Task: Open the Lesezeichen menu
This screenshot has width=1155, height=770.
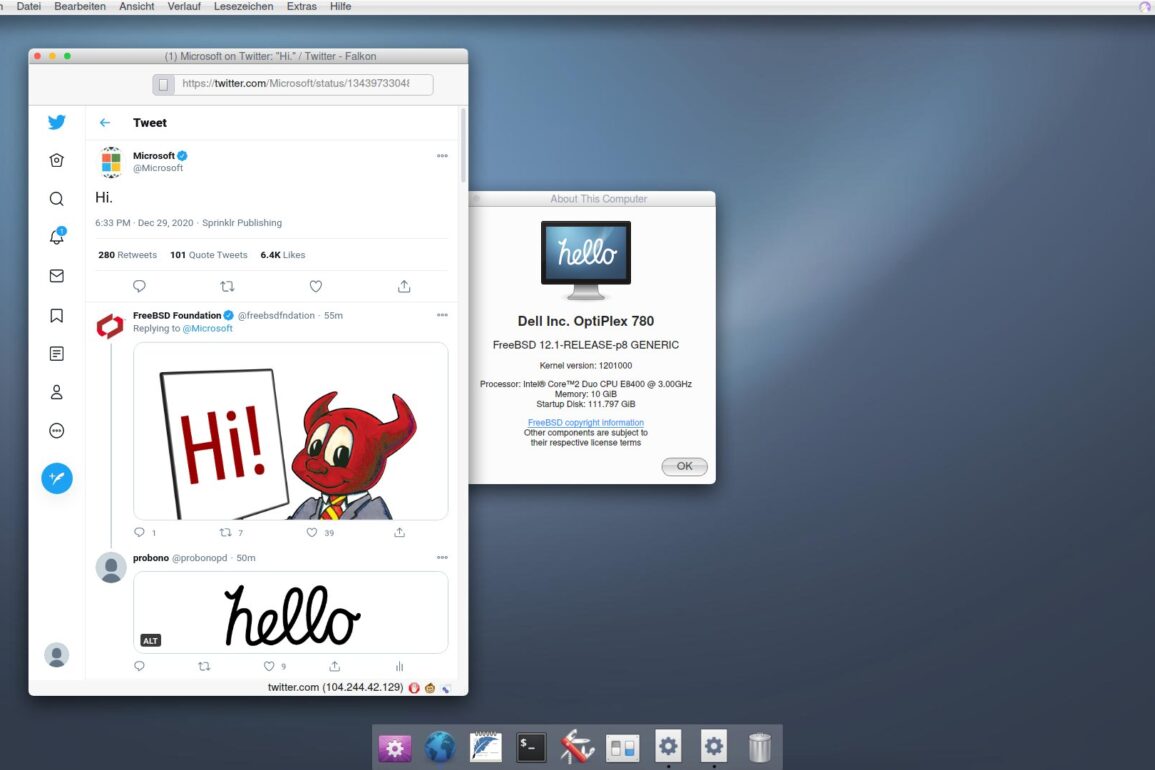Action: (x=243, y=6)
